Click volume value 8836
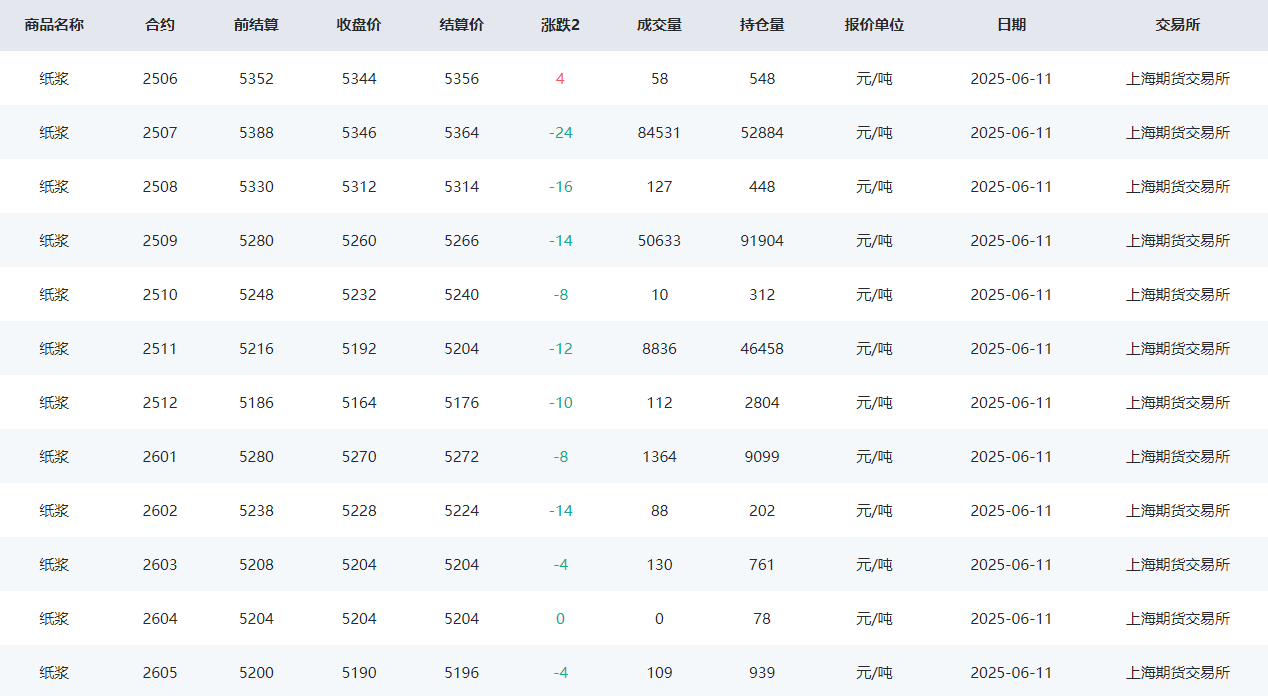Viewport: 1268px width, 696px height. pos(659,349)
